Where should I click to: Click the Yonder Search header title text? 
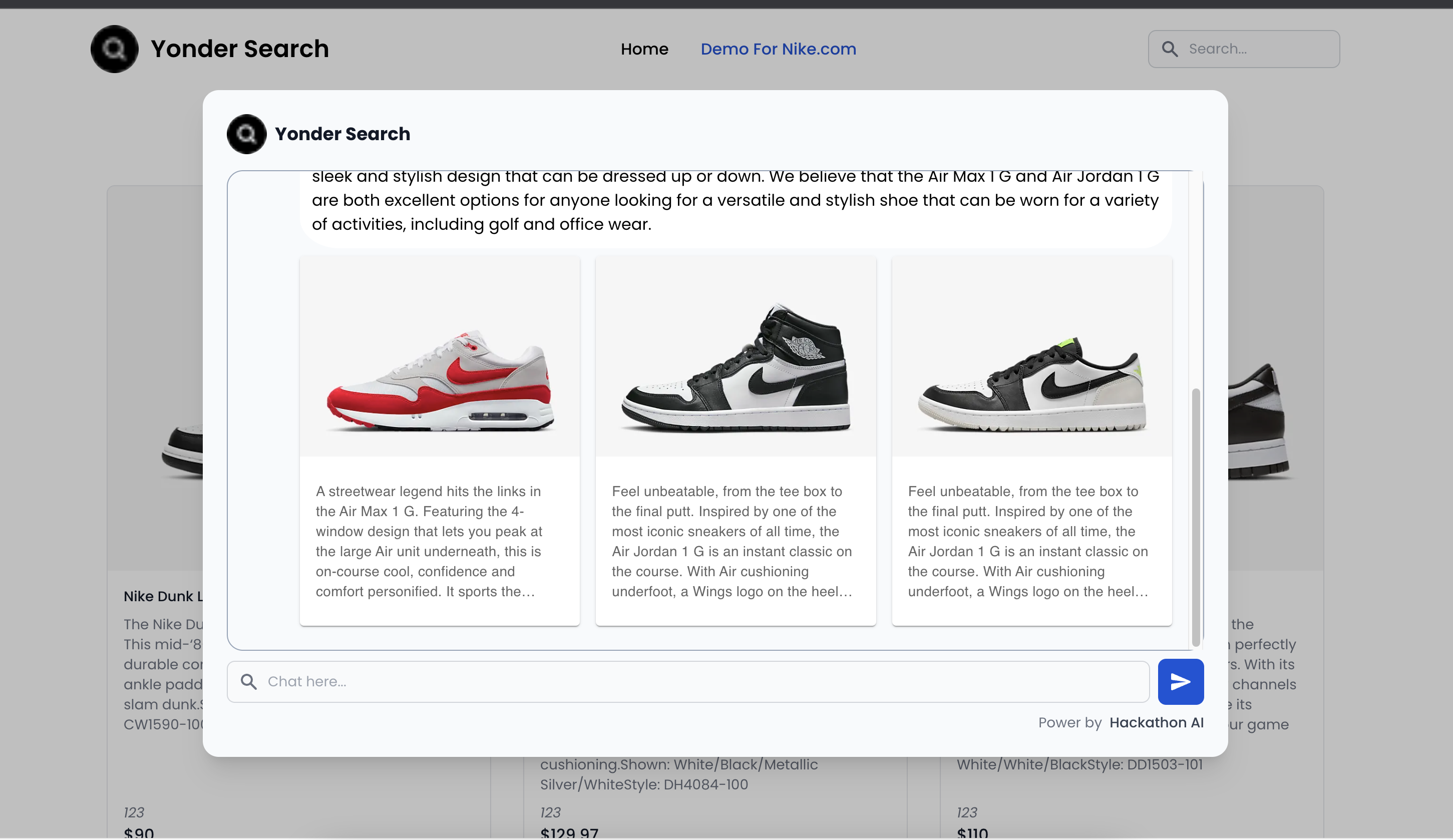(x=239, y=49)
